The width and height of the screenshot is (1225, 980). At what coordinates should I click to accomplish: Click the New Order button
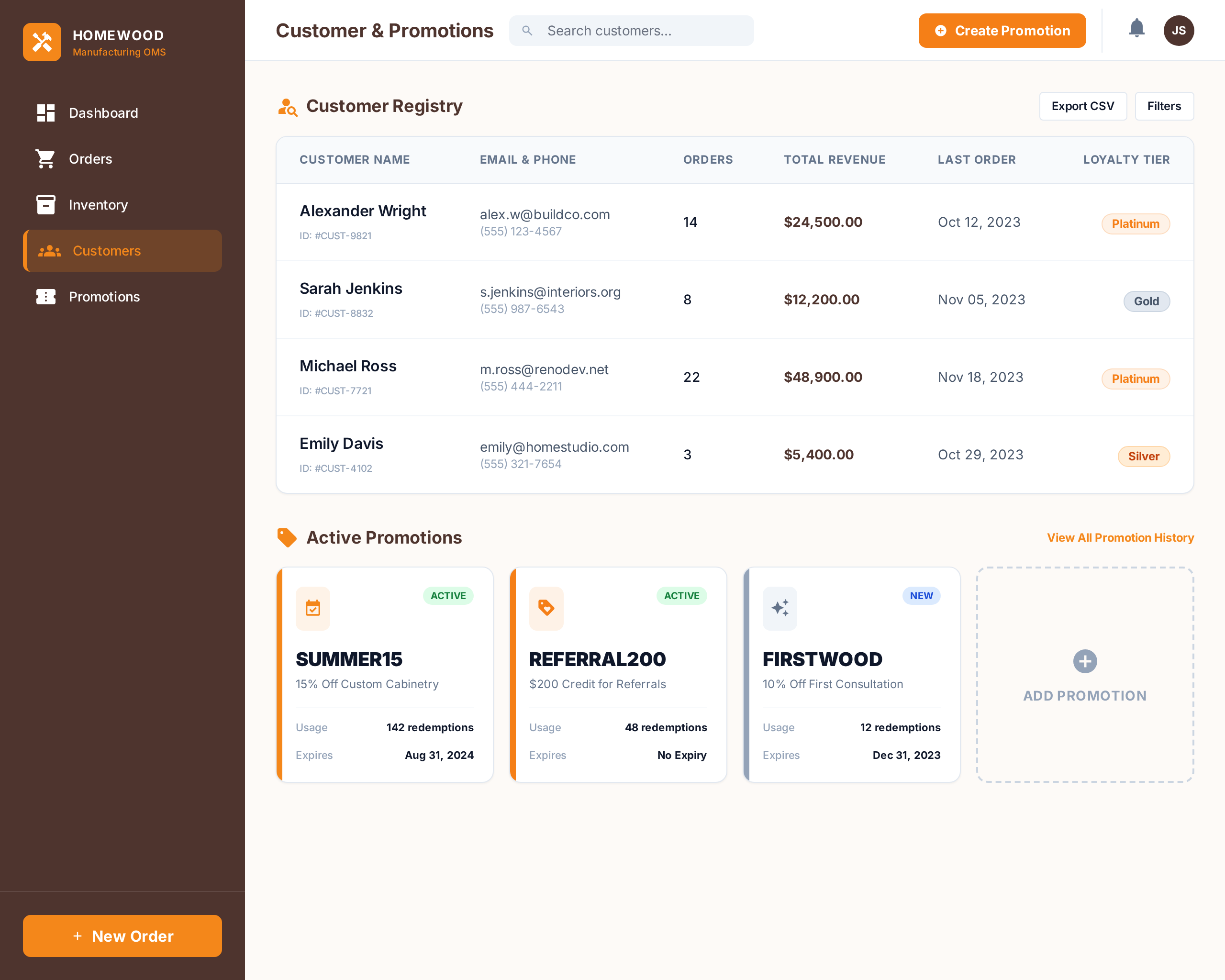pyautogui.click(x=122, y=935)
